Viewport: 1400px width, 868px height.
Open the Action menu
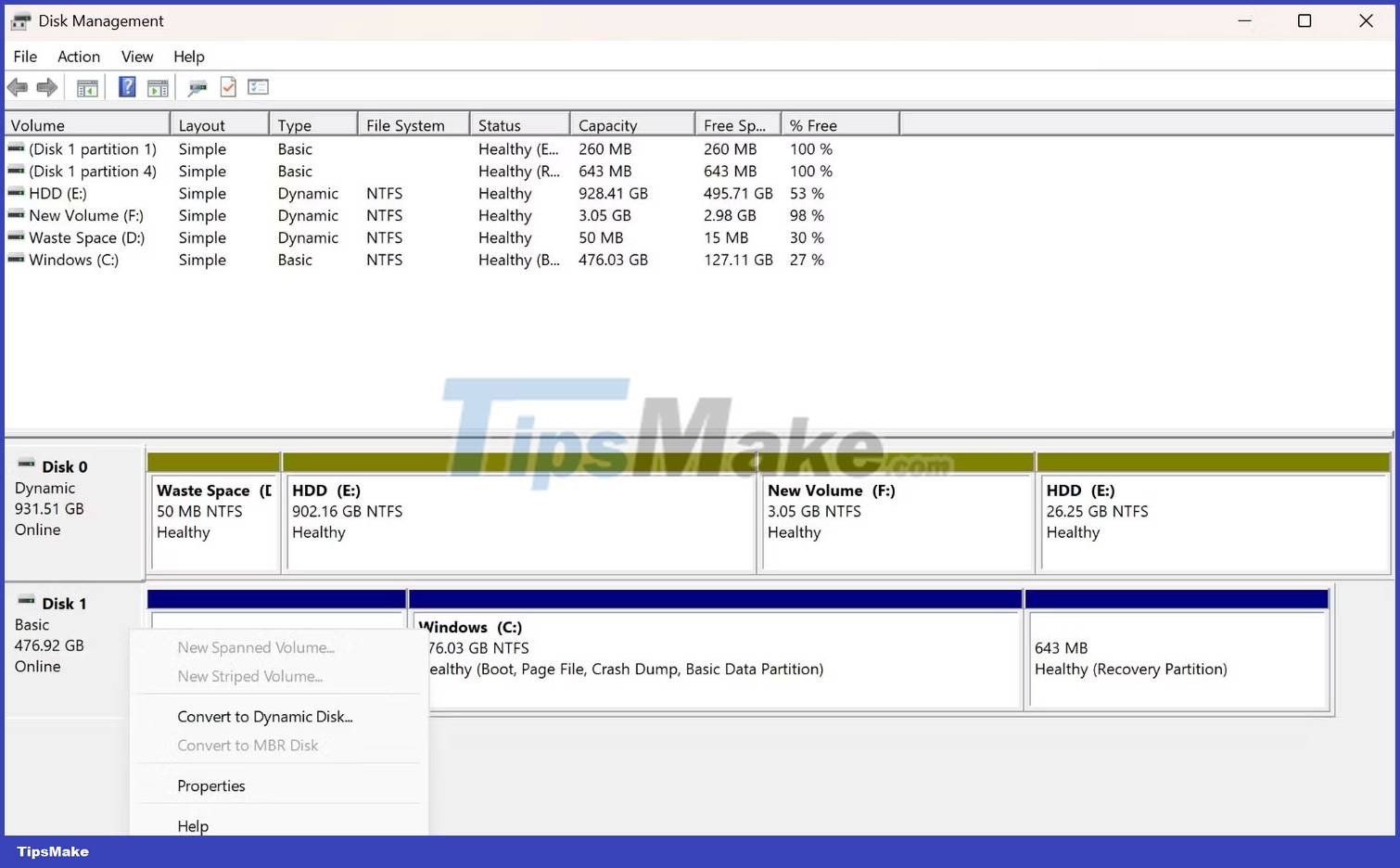78,56
